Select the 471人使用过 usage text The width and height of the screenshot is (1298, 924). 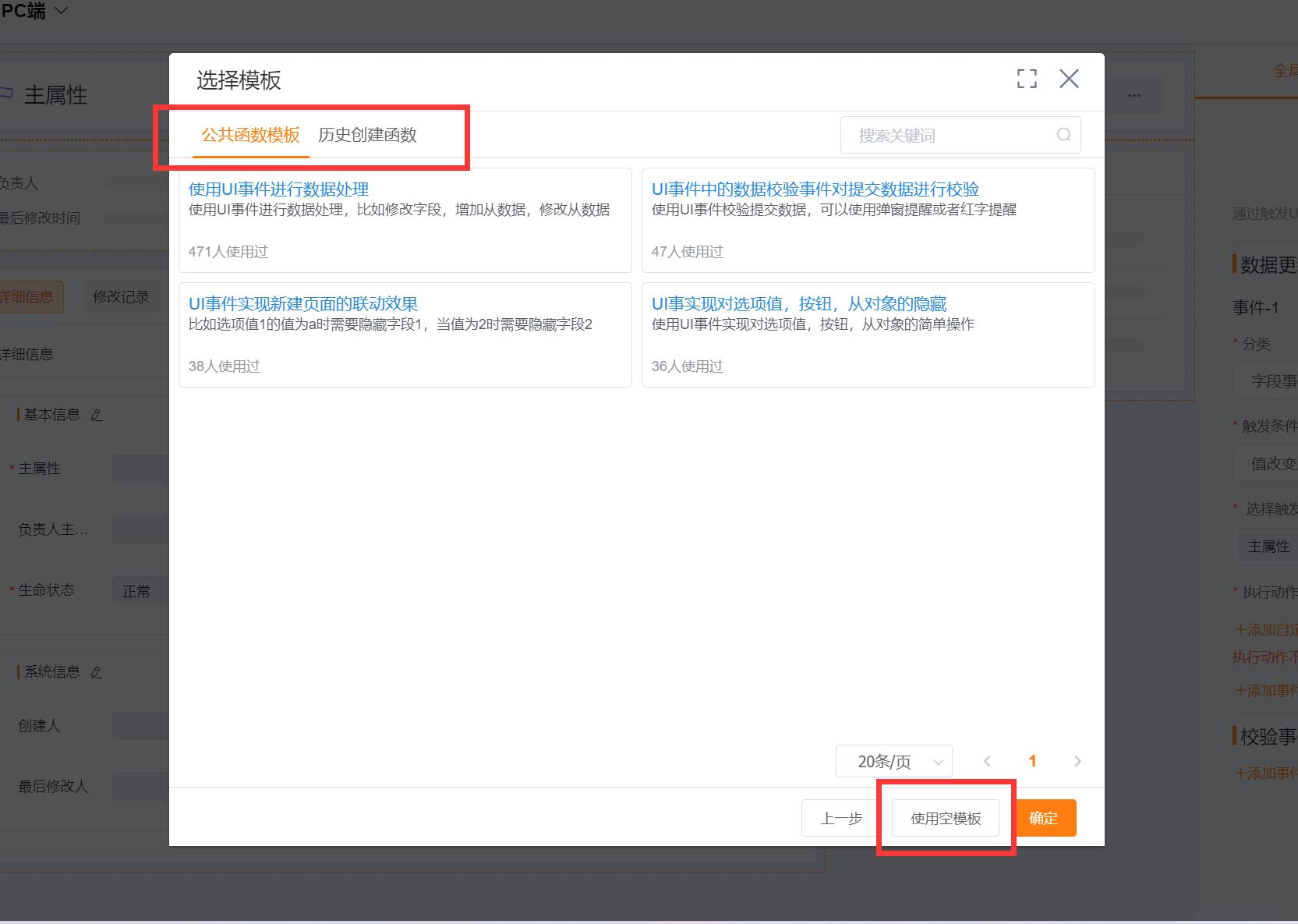[x=228, y=252]
